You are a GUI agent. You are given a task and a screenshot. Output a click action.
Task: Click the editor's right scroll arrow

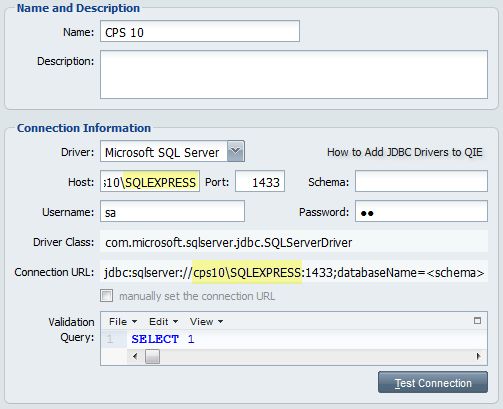[x=479, y=357]
